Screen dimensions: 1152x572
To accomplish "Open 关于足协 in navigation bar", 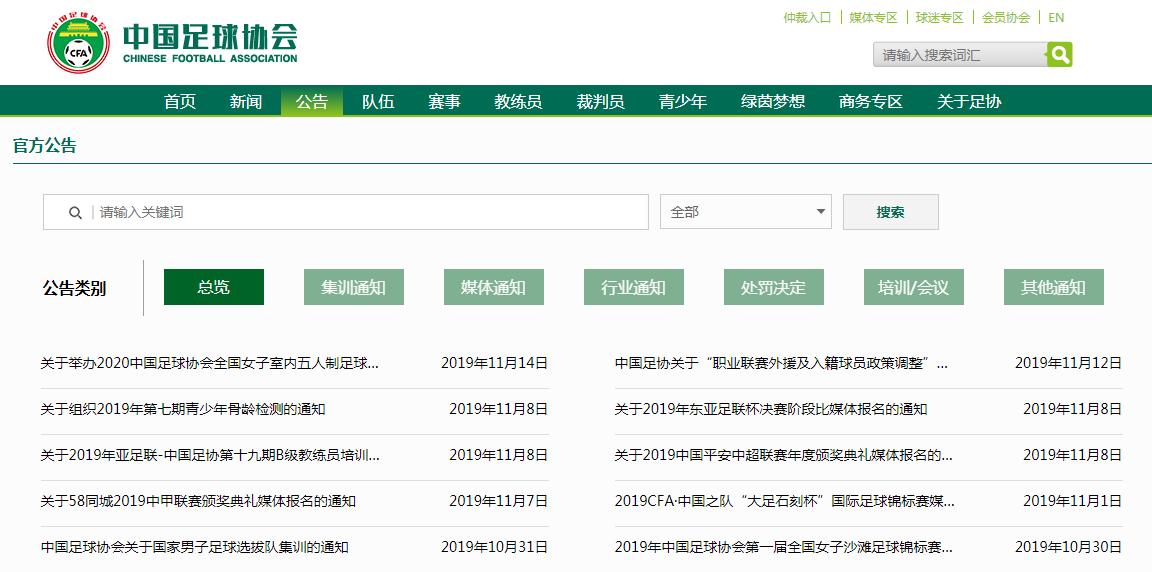I will click(969, 101).
